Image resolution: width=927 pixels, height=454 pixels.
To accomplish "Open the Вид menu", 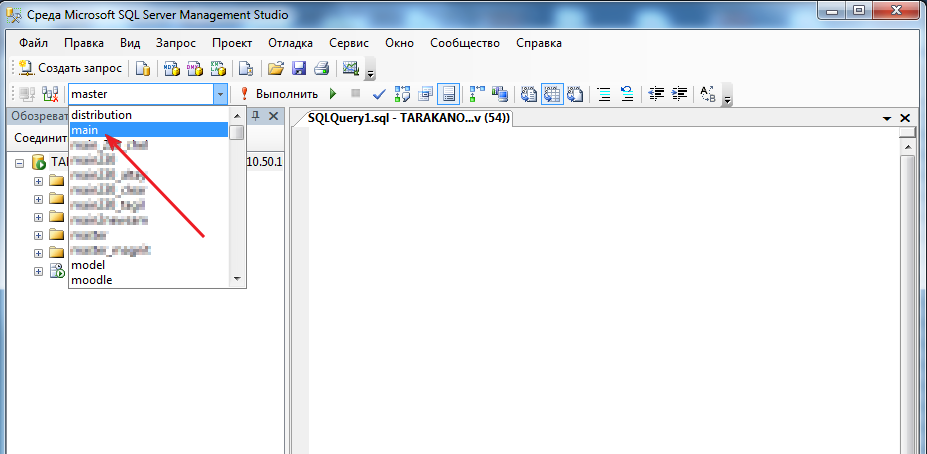I will point(130,43).
